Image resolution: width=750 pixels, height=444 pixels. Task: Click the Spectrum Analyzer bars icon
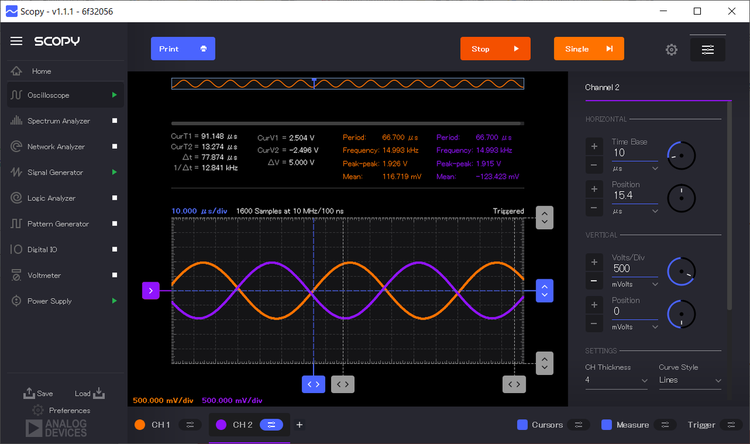(16, 121)
